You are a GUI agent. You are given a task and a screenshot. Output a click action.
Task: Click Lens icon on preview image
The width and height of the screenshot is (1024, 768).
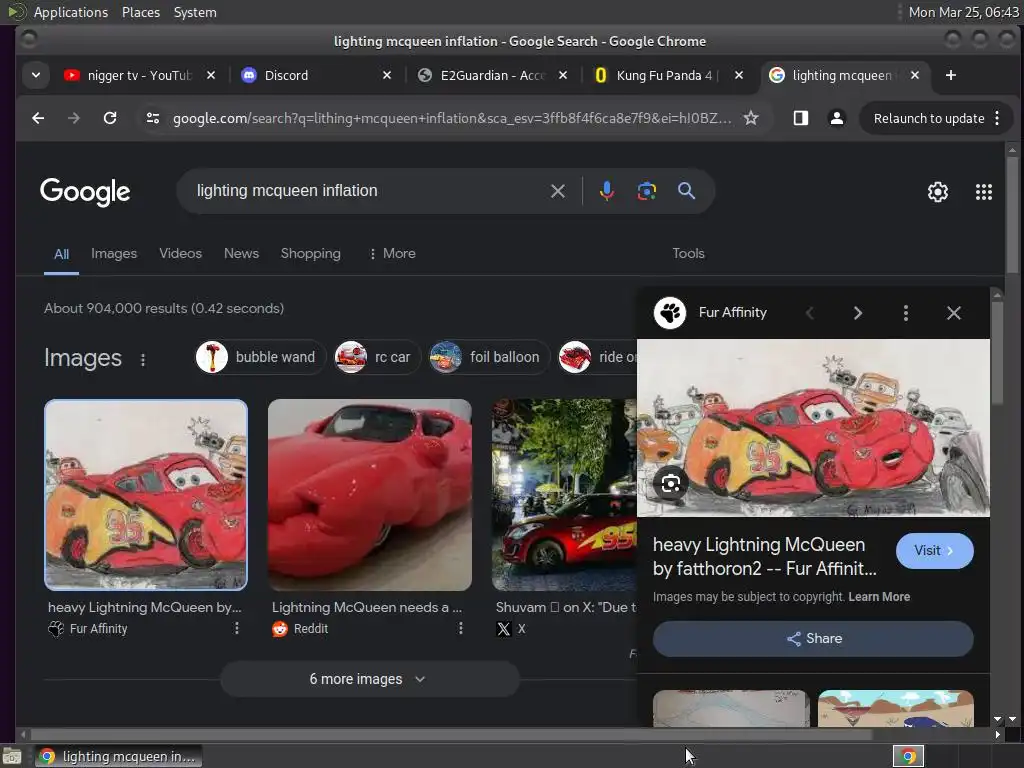coord(671,483)
